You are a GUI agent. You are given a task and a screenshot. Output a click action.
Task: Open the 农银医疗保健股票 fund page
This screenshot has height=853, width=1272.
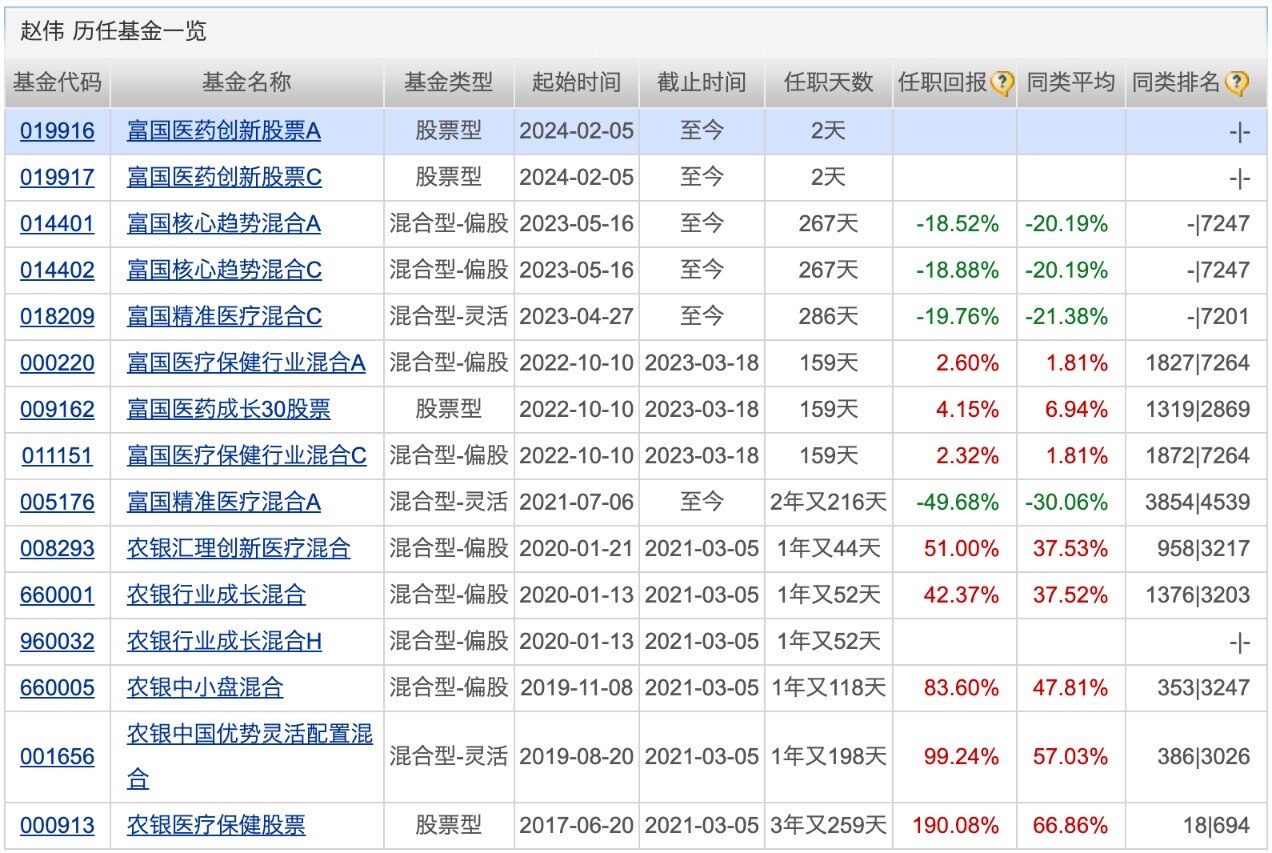pyautogui.click(x=216, y=826)
